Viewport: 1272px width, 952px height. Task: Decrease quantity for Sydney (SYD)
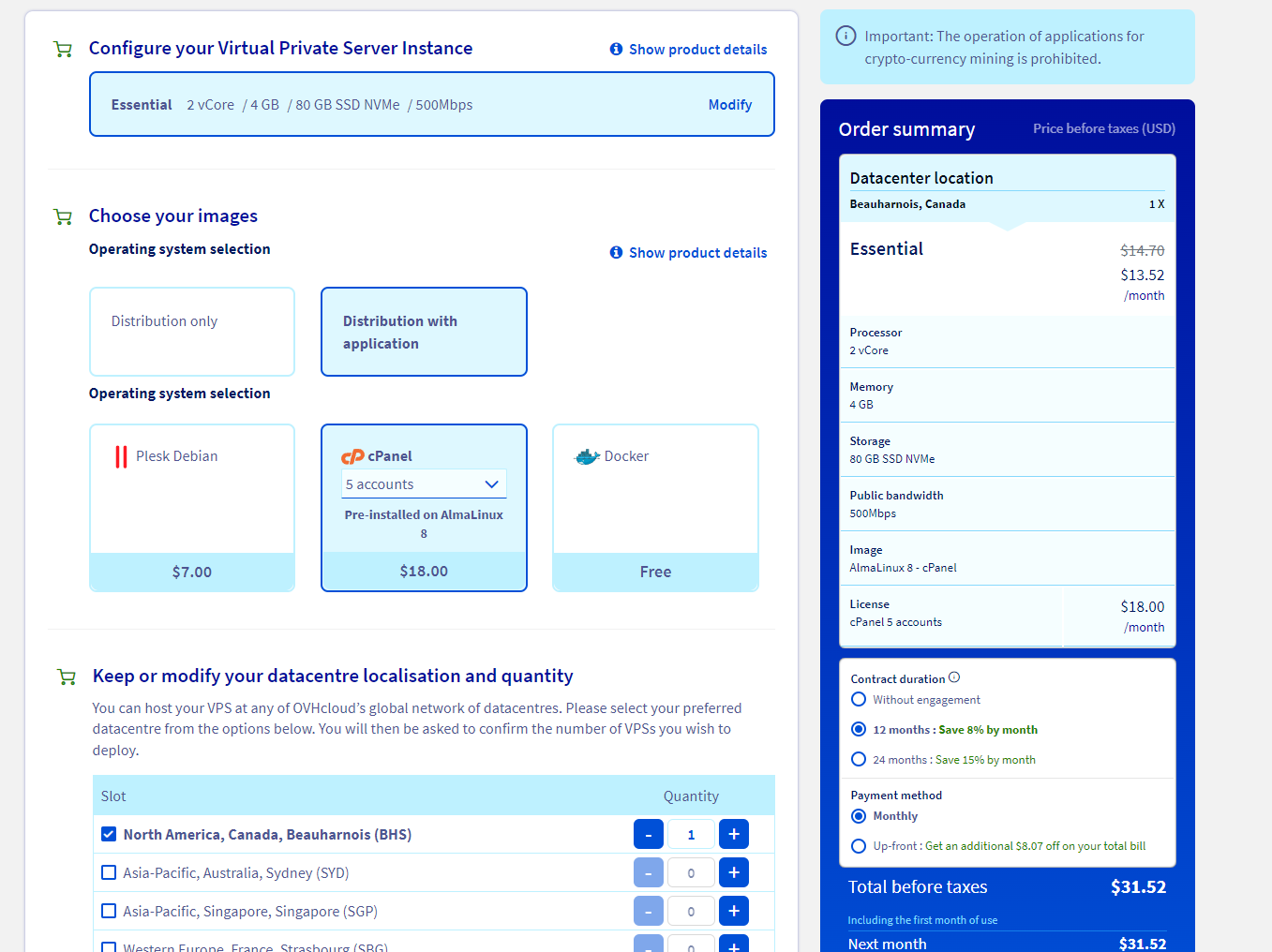tap(649, 872)
